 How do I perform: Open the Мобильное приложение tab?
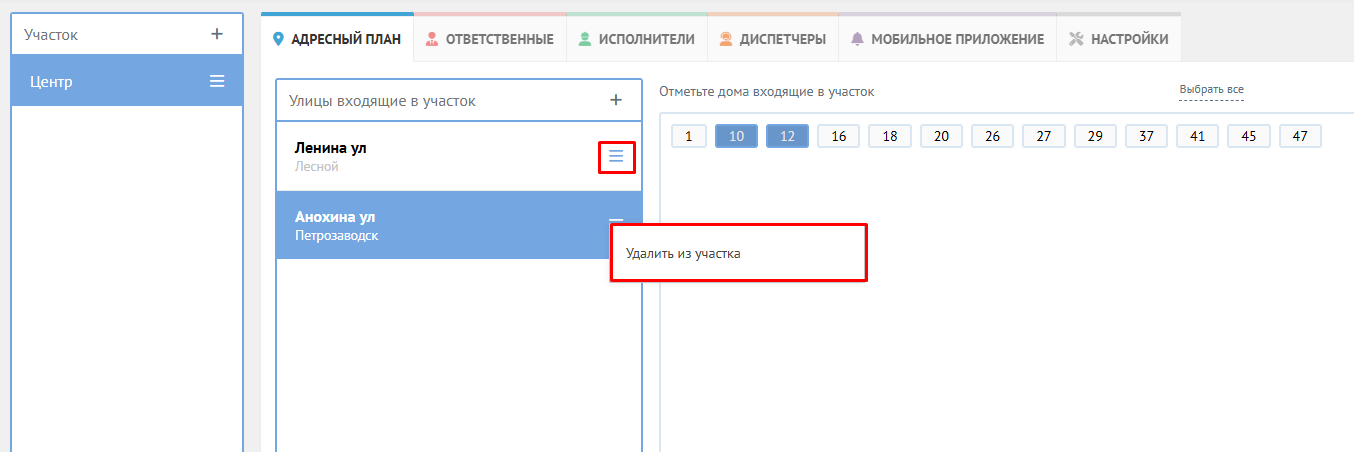tap(947, 39)
